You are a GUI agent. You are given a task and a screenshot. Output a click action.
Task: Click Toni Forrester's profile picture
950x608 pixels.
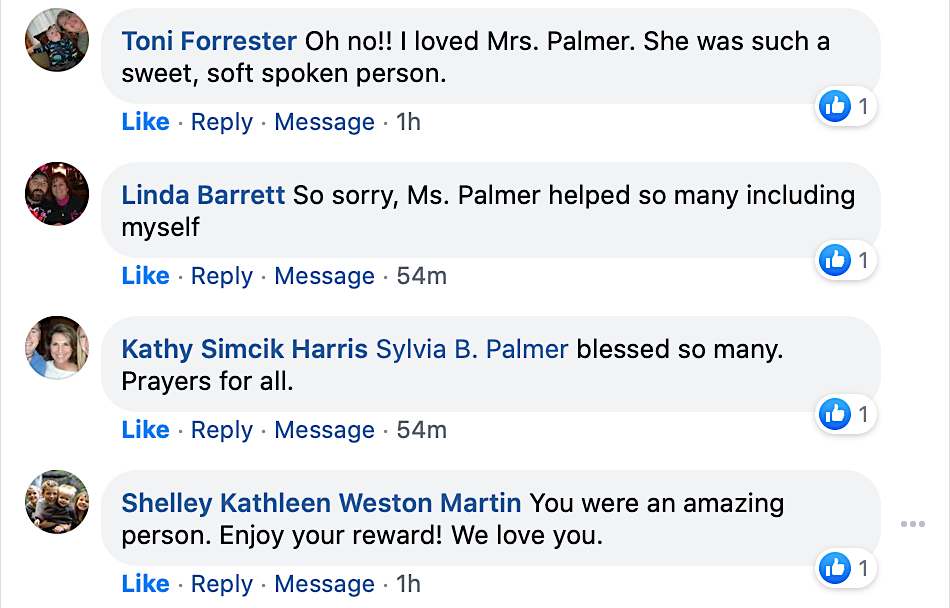pos(57,40)
